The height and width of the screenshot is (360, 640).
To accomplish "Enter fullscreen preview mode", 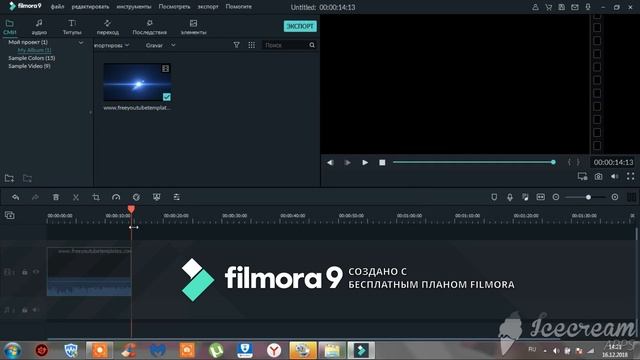I will [x=631, y=176].
